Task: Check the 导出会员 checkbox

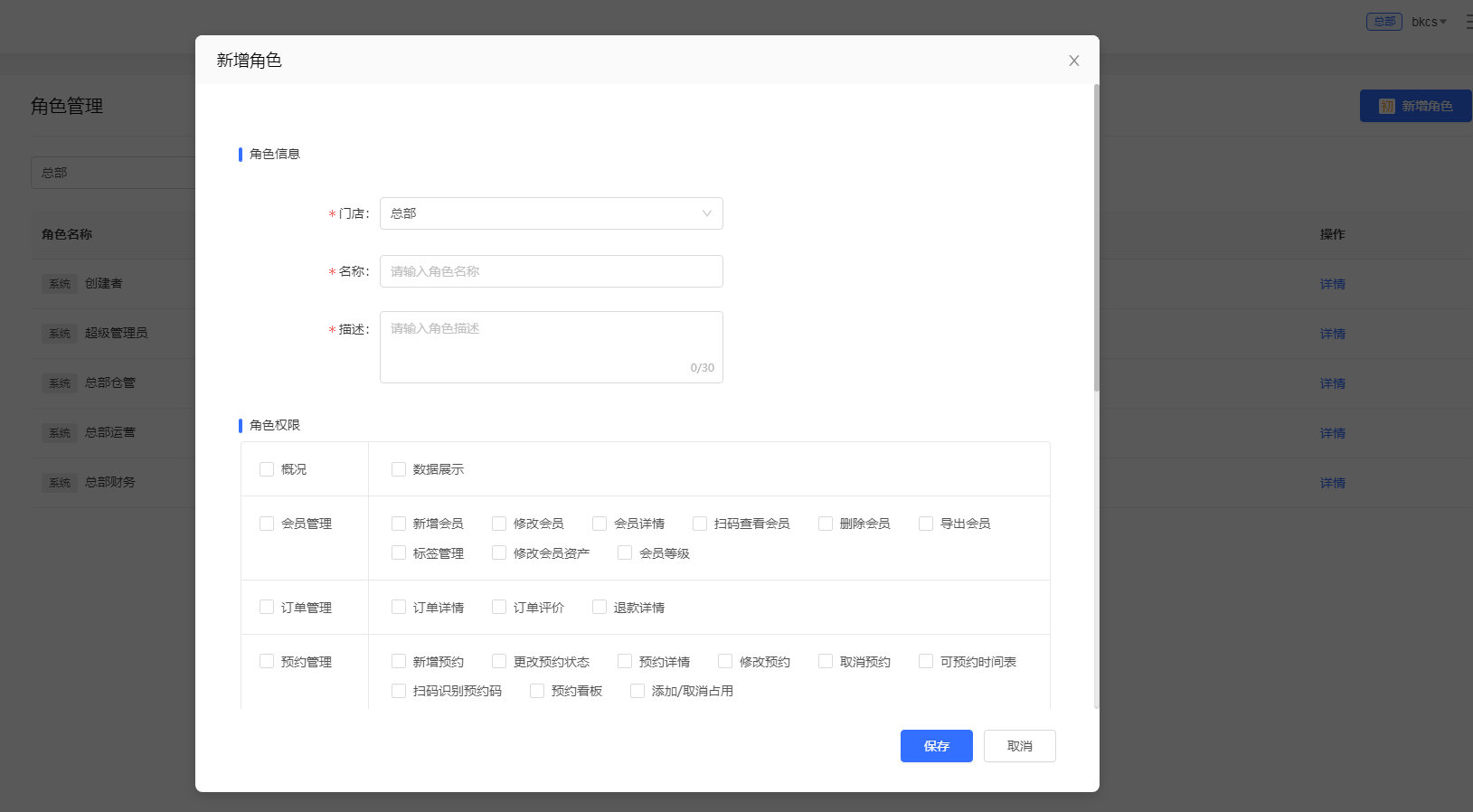Action: click(926, 524)
